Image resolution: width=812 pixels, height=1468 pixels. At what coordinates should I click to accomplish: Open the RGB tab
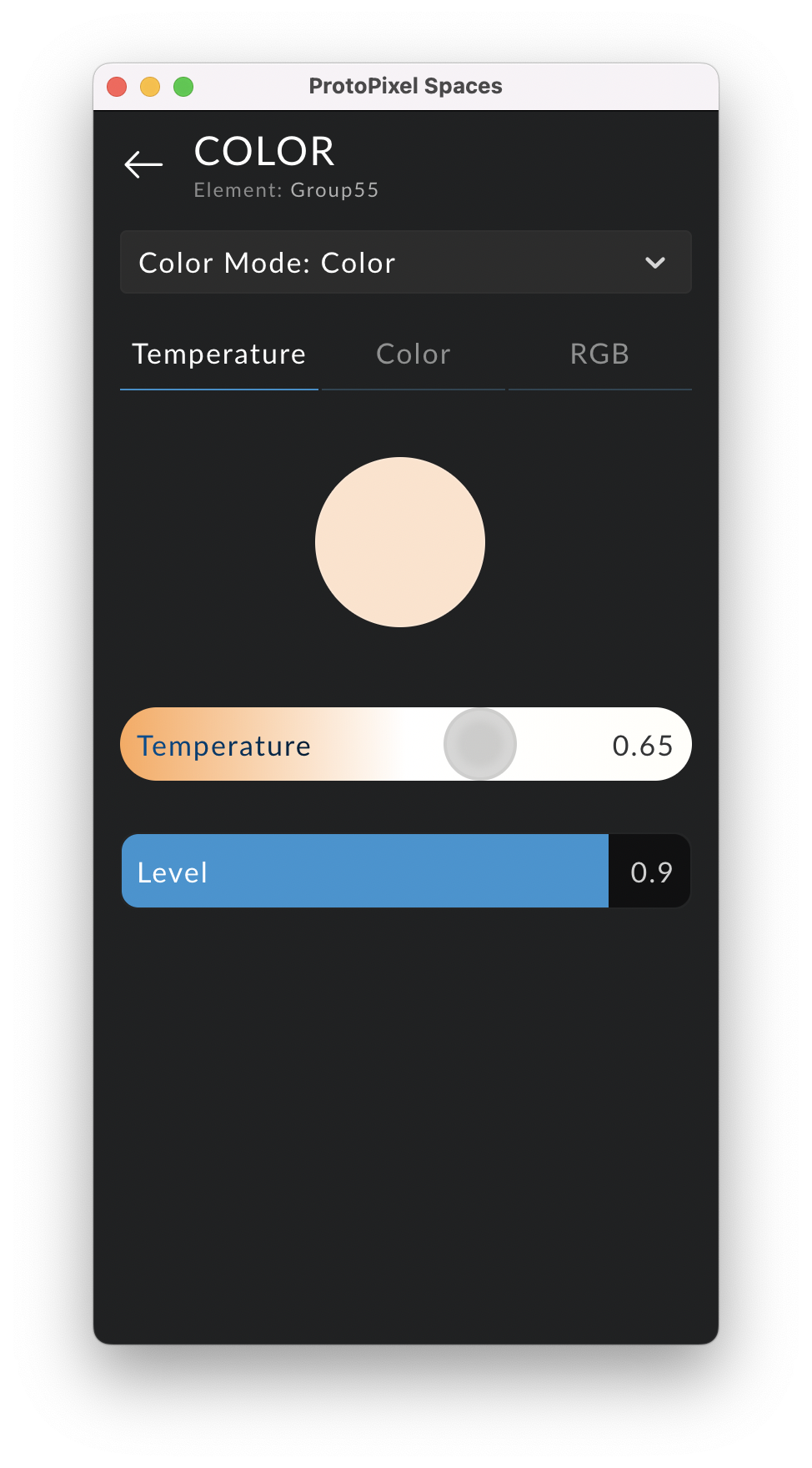point(599,354)
